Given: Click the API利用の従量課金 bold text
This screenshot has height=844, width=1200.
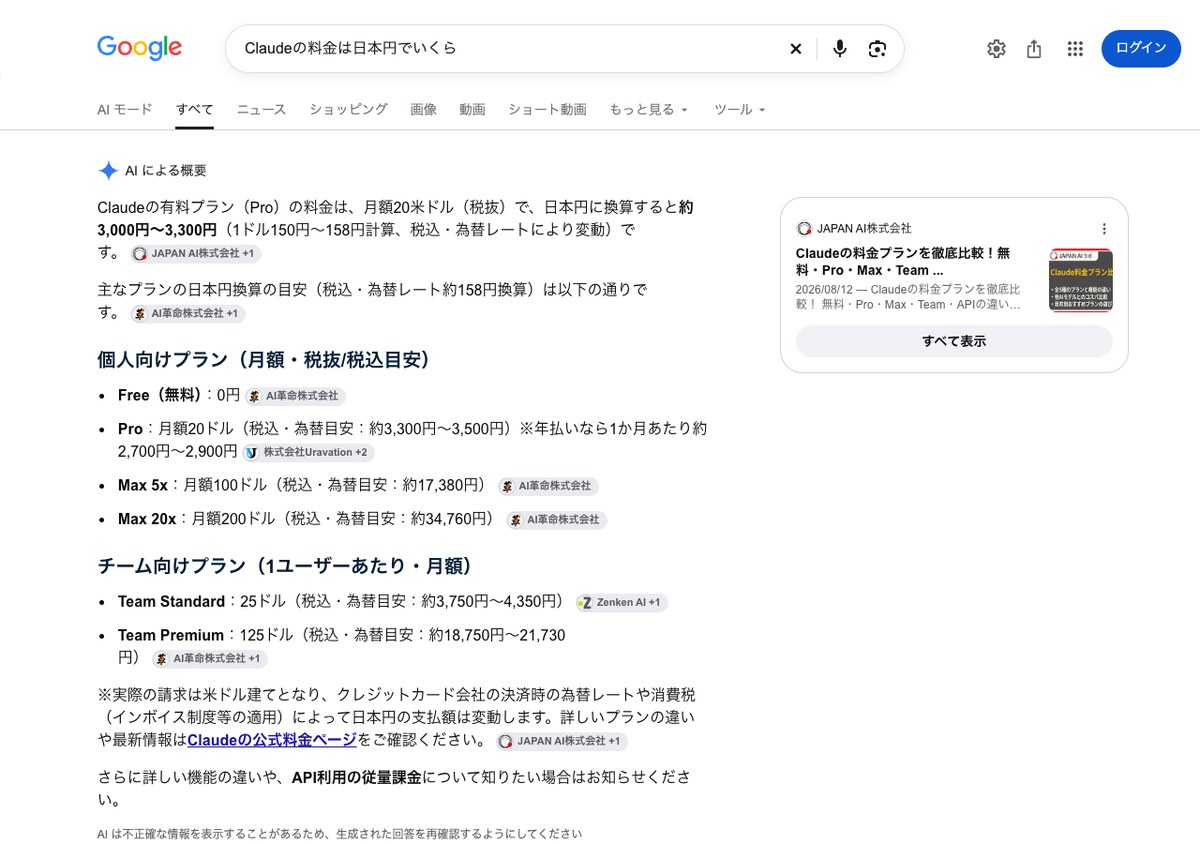Looking at the screenshot, I should point(357,777).
